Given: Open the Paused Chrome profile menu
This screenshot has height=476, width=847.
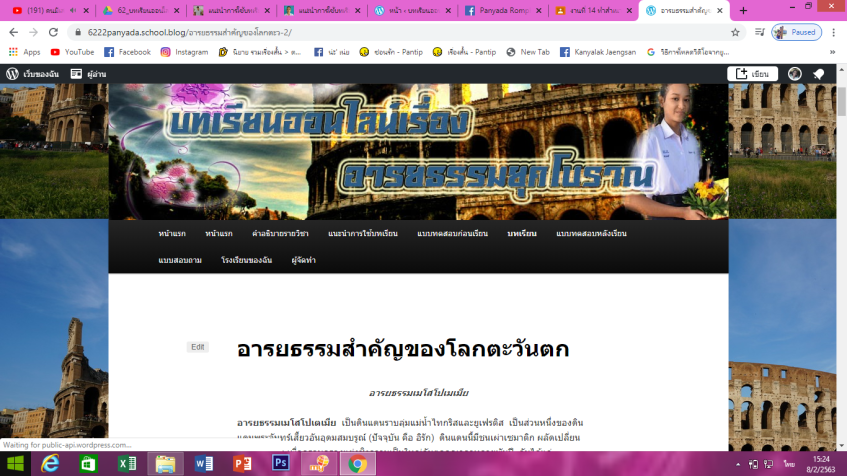Looking at the screenshot, I should point(796,32).
